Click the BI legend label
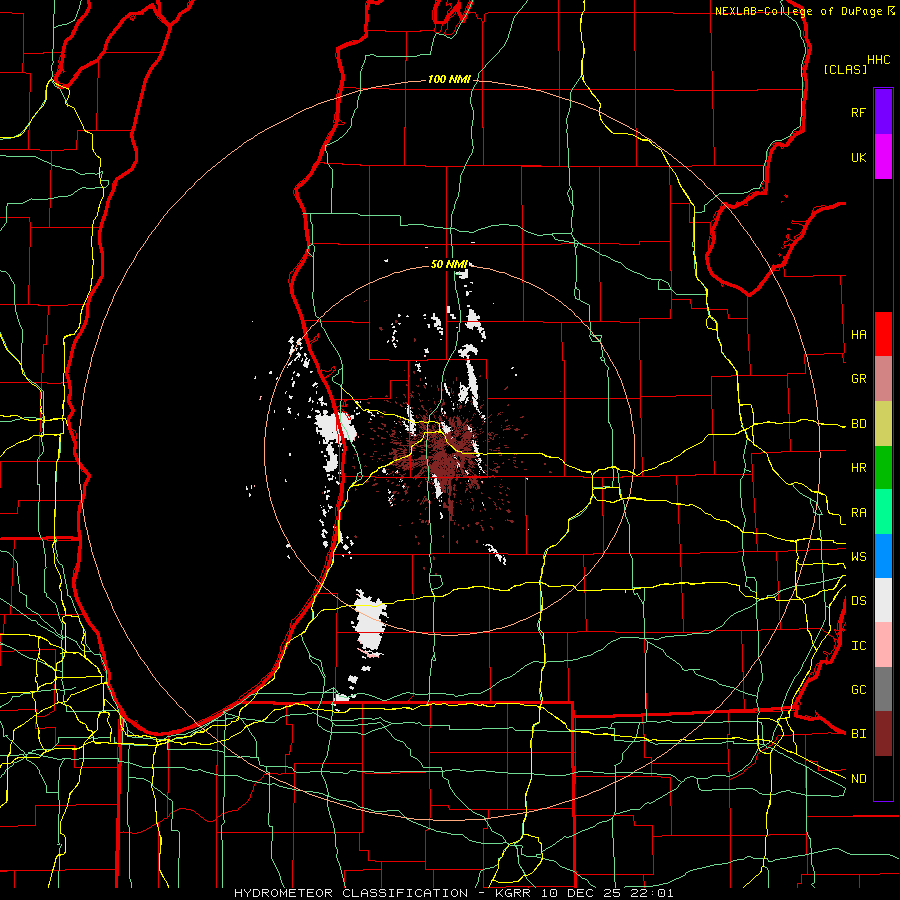This screenshot has height=900, width=900. click(x=858, y=734)
